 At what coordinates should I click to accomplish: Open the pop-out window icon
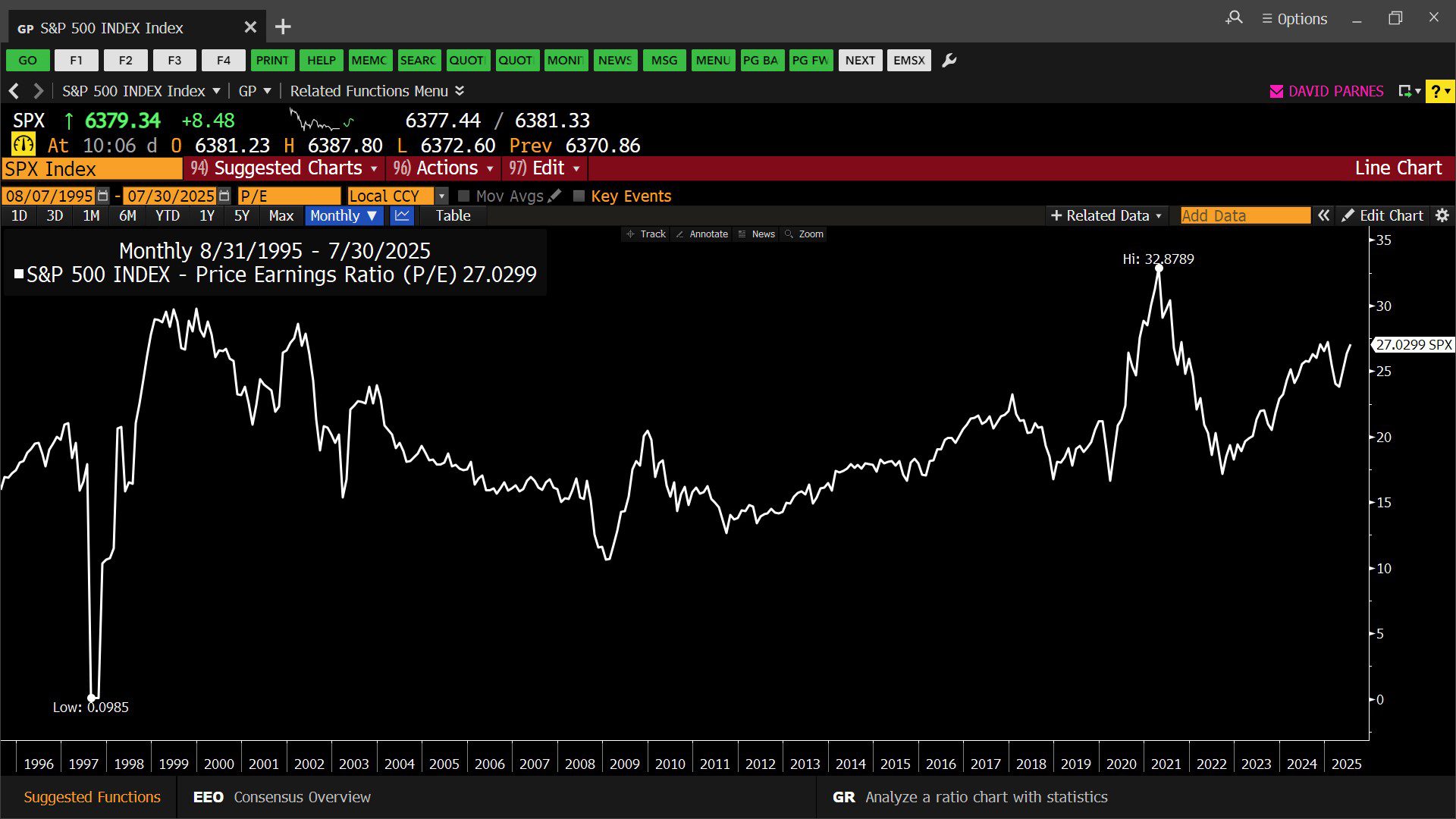(1408, 91)
